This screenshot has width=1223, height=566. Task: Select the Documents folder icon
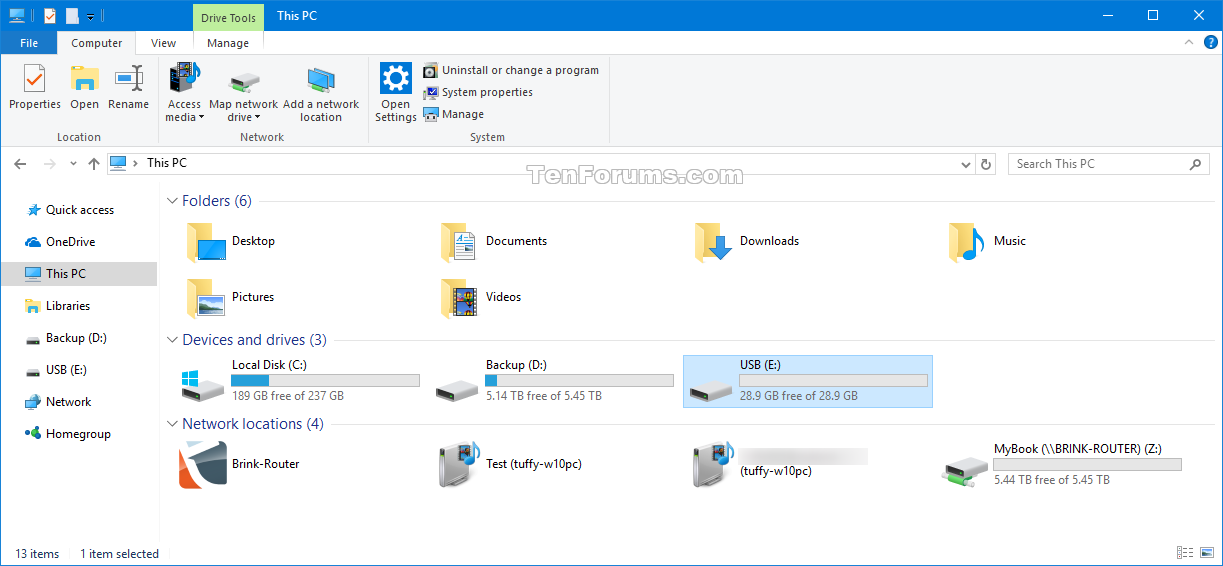(x=459, y=243)
